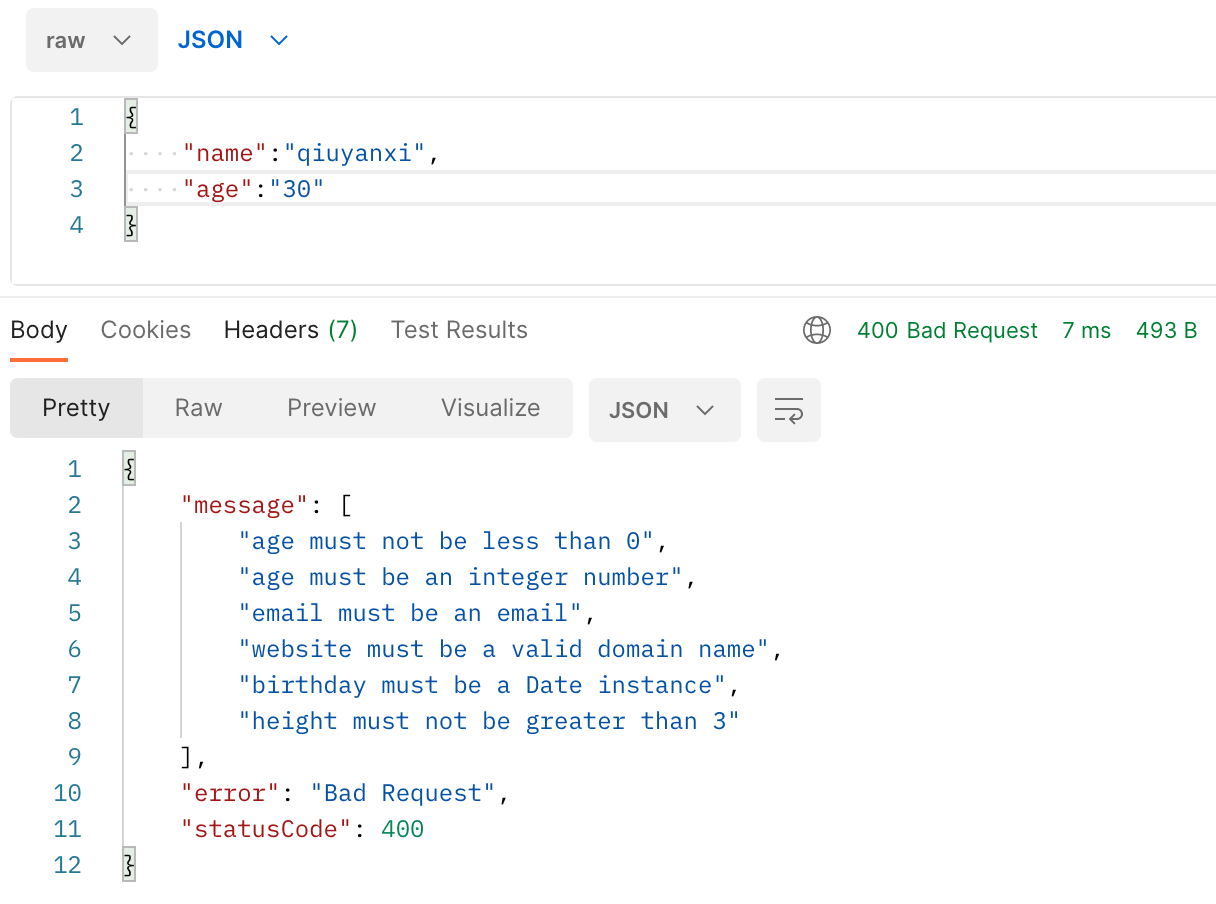Collapse the response JSON opening brace on line 1
Image resolution: width=1216 pixels, height=904 pixels.
(129, 469)
